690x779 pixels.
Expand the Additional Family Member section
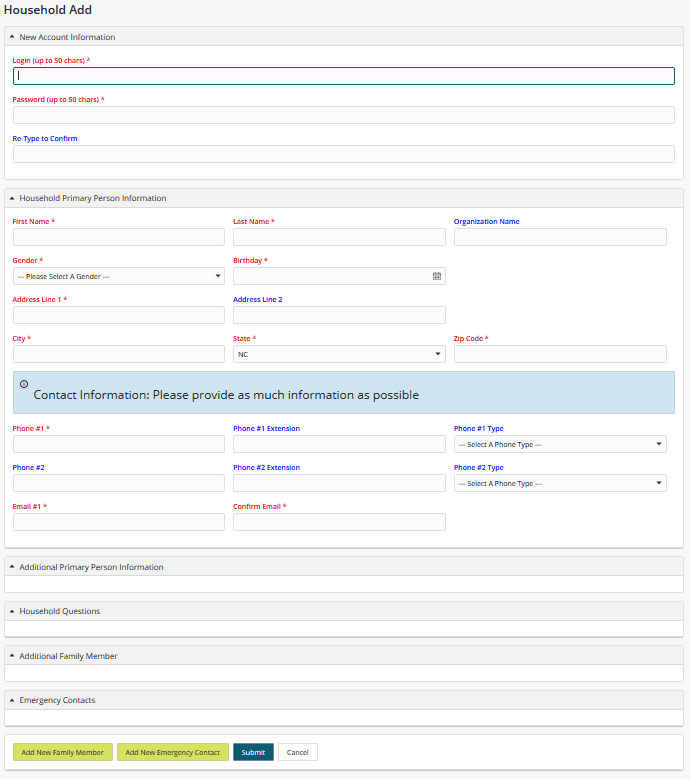point(12,656)
